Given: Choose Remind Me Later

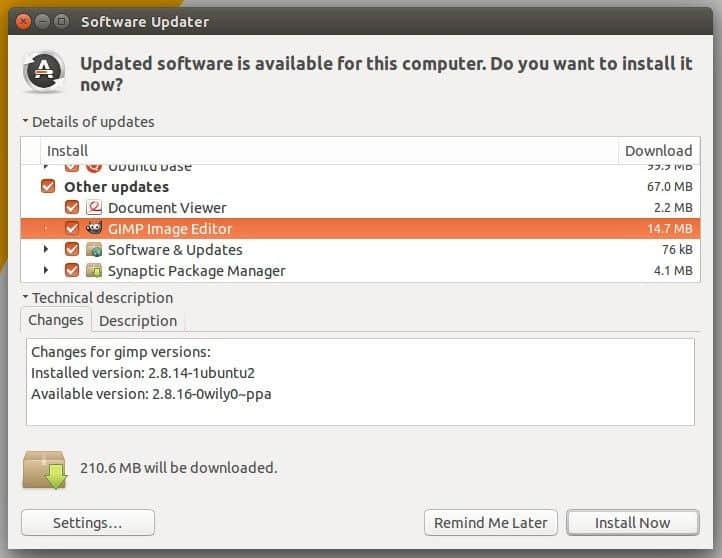Looking at the screenshot, I should 491,522.
